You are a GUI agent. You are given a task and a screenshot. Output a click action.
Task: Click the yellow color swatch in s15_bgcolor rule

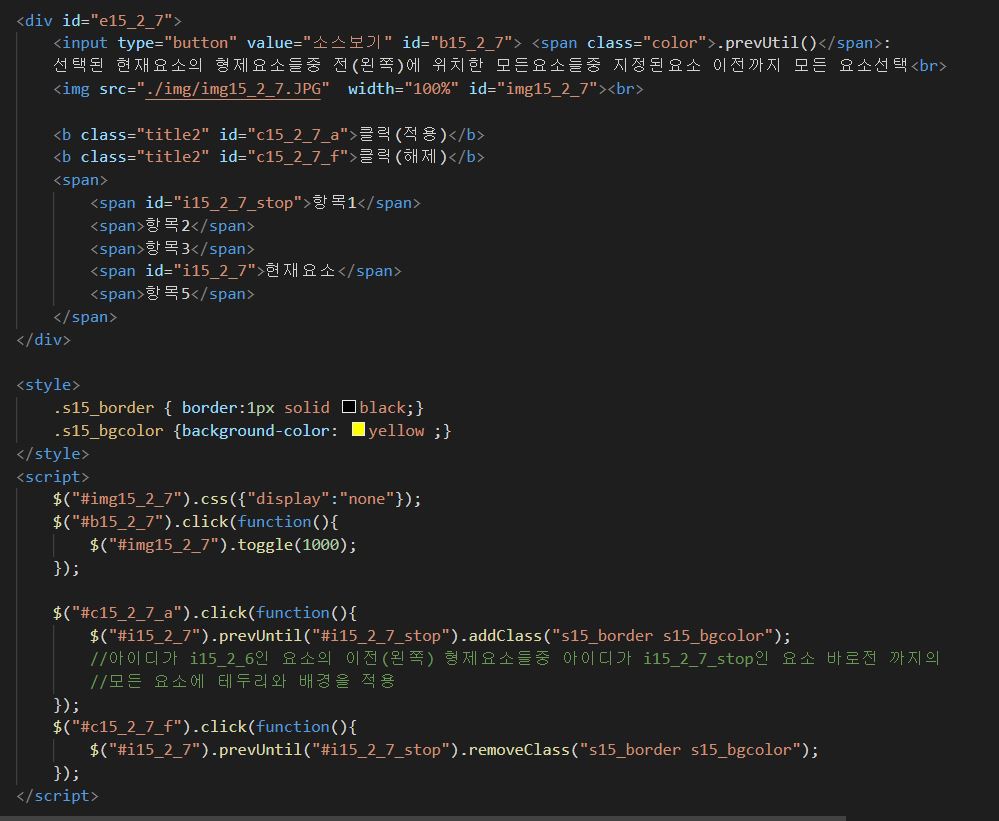[358, 430]
